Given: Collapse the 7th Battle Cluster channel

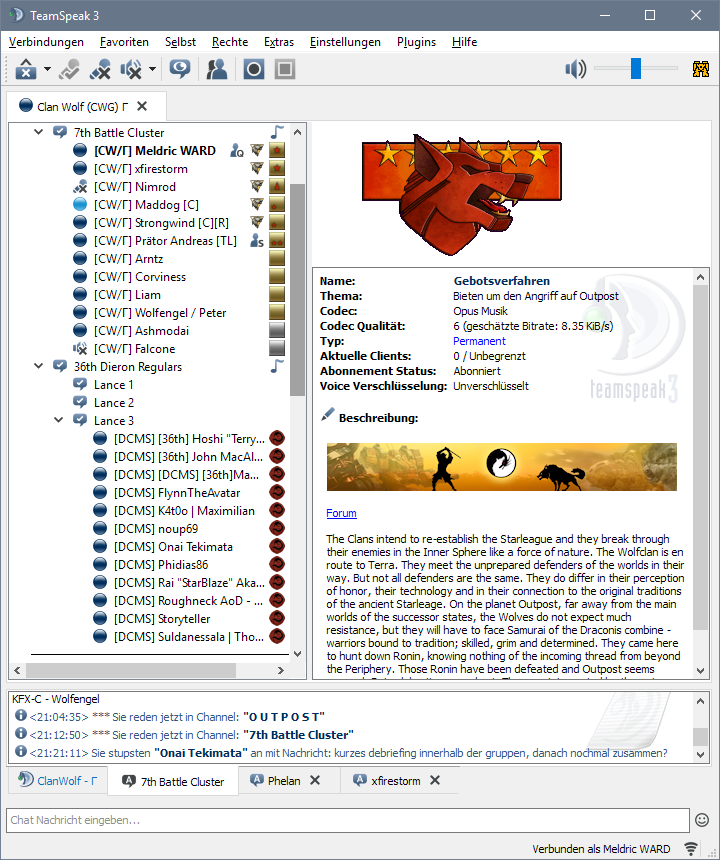Looking at the screenshot, I should pyautogui.click(x=39, y=133).
